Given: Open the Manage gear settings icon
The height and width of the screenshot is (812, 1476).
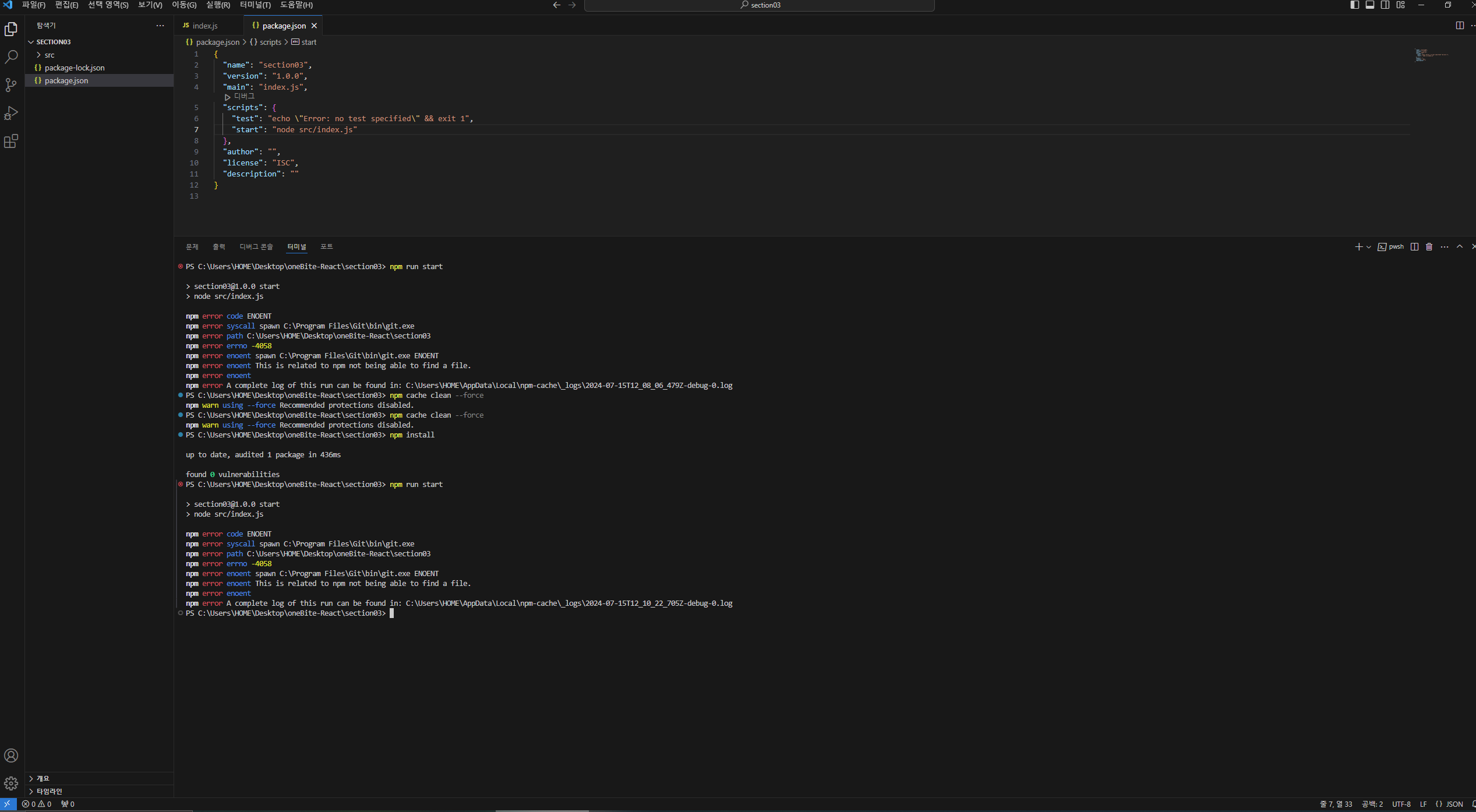Looking at the screenshot, I should pyautogui.click(x=11, y=783).
